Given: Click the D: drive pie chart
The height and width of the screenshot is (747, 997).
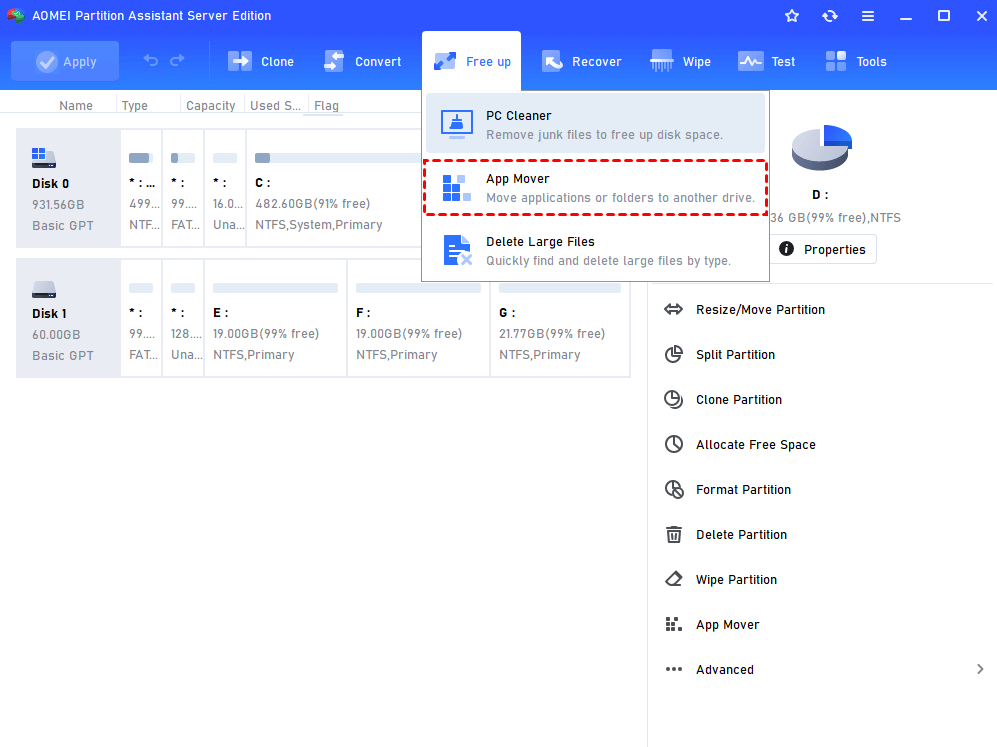Looking at the screenshot, I should pyautogui.click(x=822, y=147).
